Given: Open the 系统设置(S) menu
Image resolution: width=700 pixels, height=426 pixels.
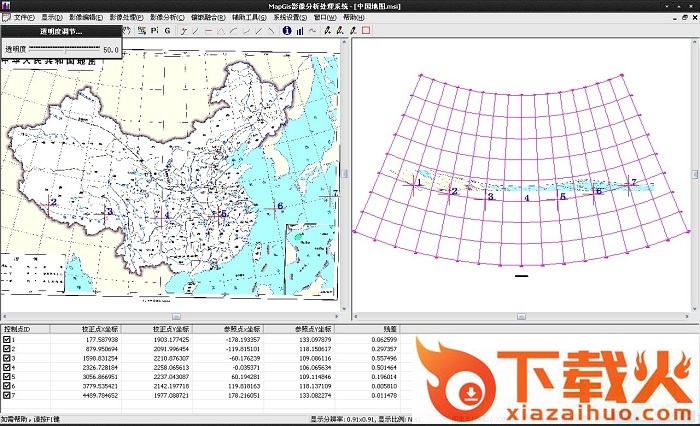Looking at the screenshot, I should (x=290, y=17).
